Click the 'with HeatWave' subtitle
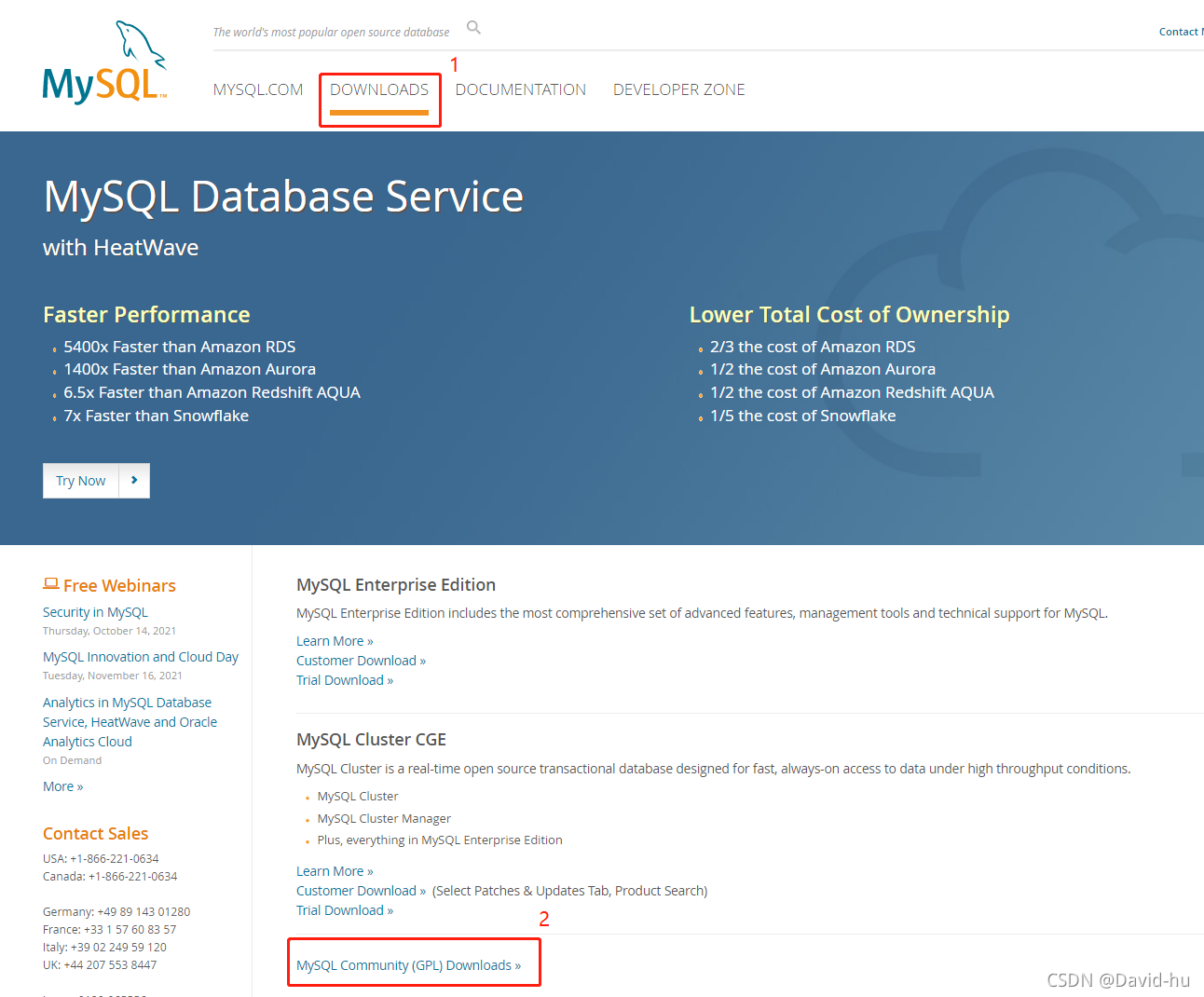 (x=120, y=247)
